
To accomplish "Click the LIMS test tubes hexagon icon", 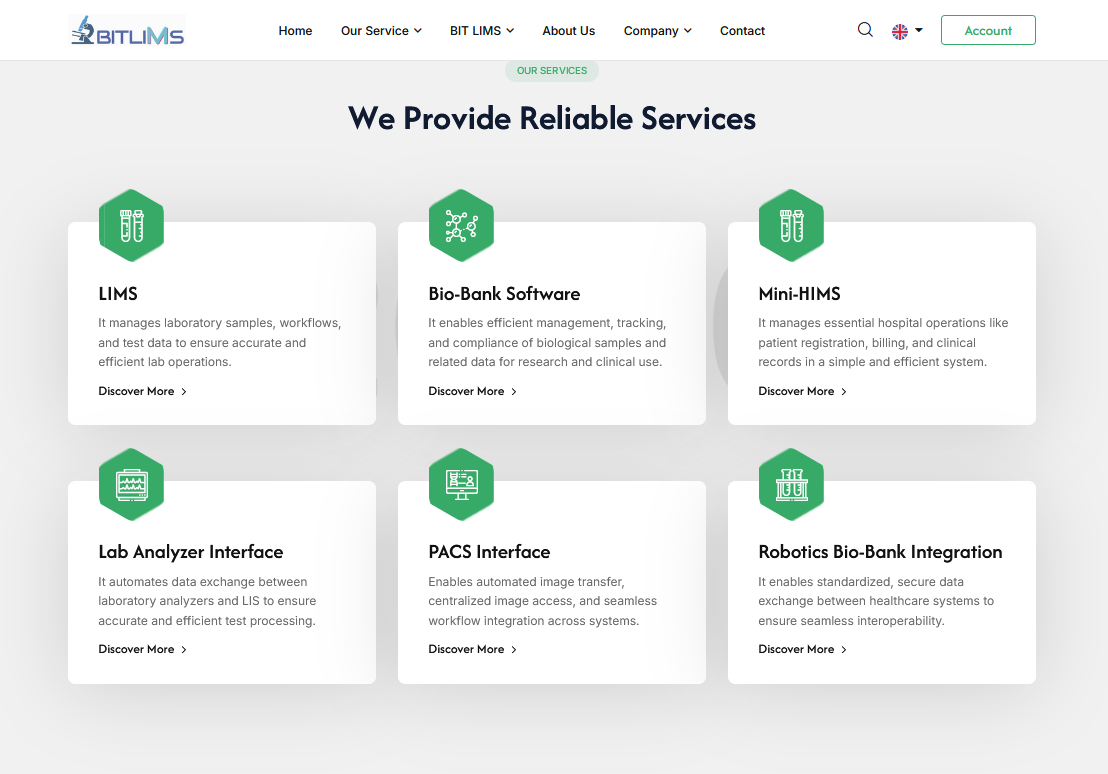I will 131,226.
